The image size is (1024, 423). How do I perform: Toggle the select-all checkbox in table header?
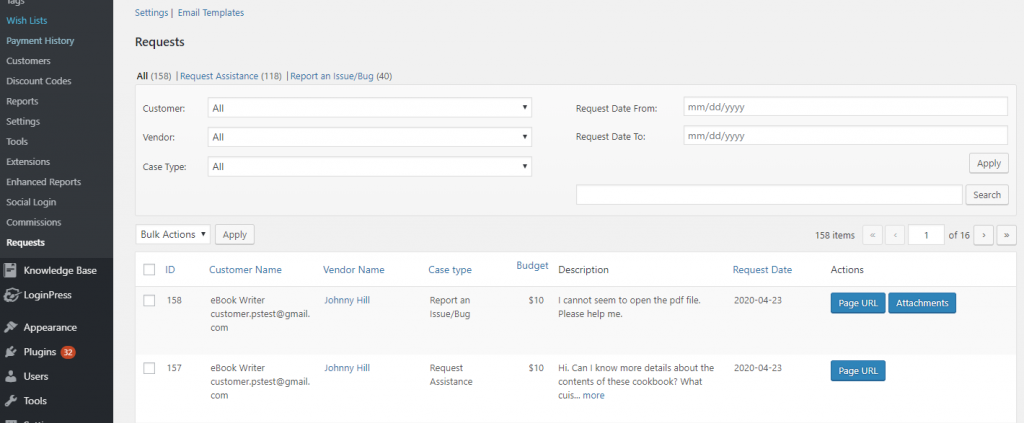click(149, 270)
